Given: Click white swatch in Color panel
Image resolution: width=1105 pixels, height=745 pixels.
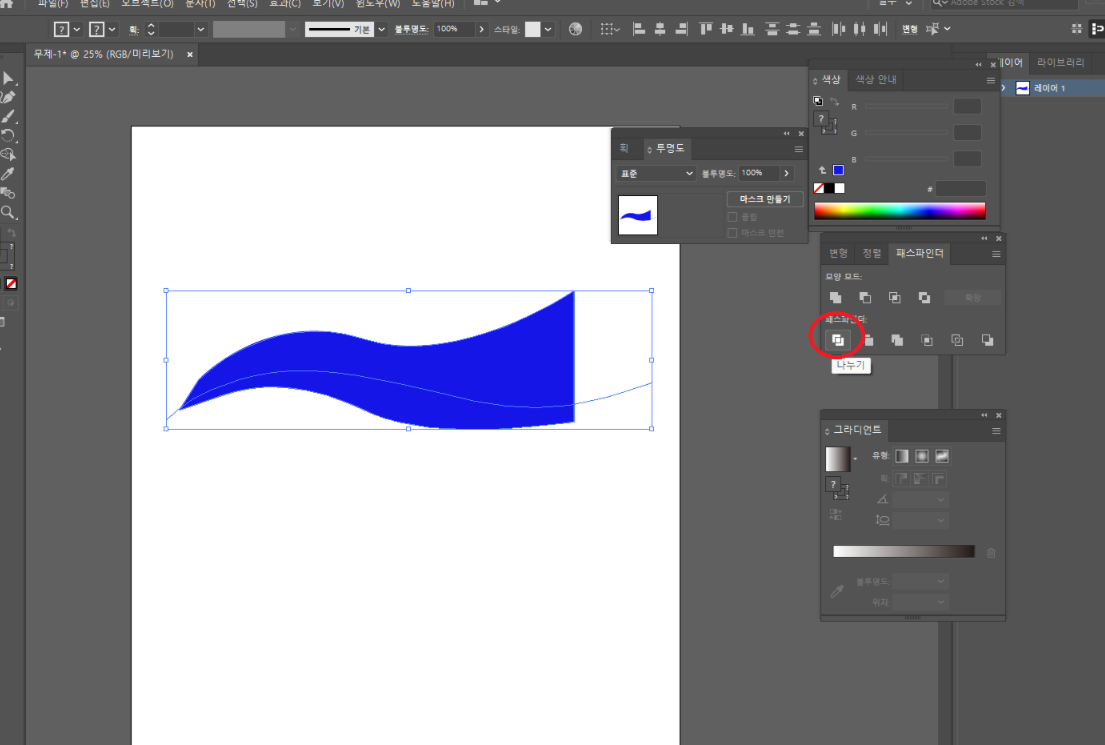Looking at the screenshot, I should coord(839,188).
